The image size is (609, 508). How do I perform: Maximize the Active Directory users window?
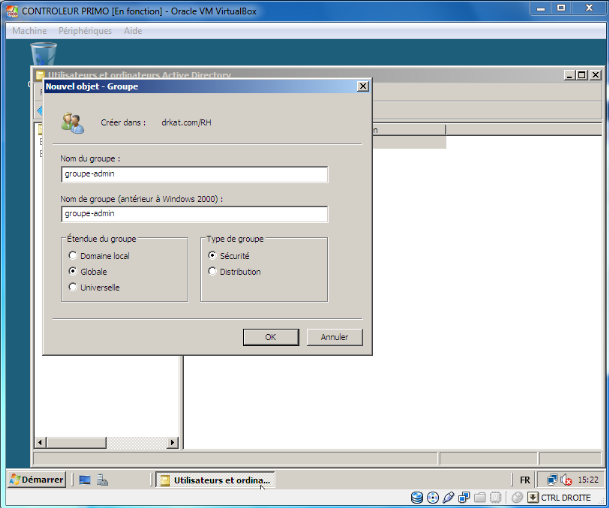[582, 75]
